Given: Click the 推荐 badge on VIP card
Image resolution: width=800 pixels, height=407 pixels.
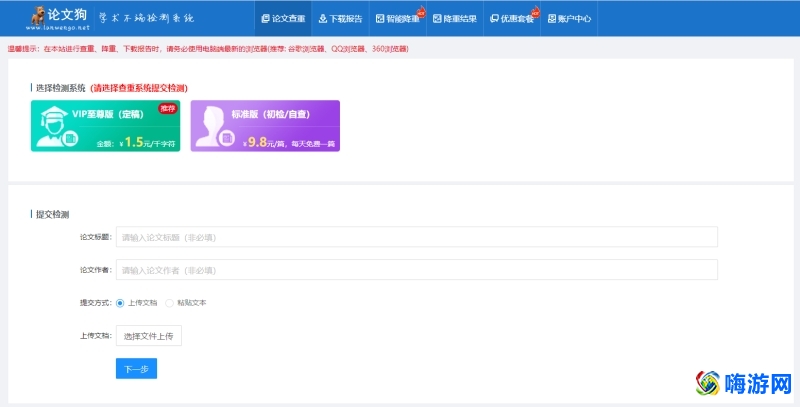Looking at the screenshot, I should (167, 108).
